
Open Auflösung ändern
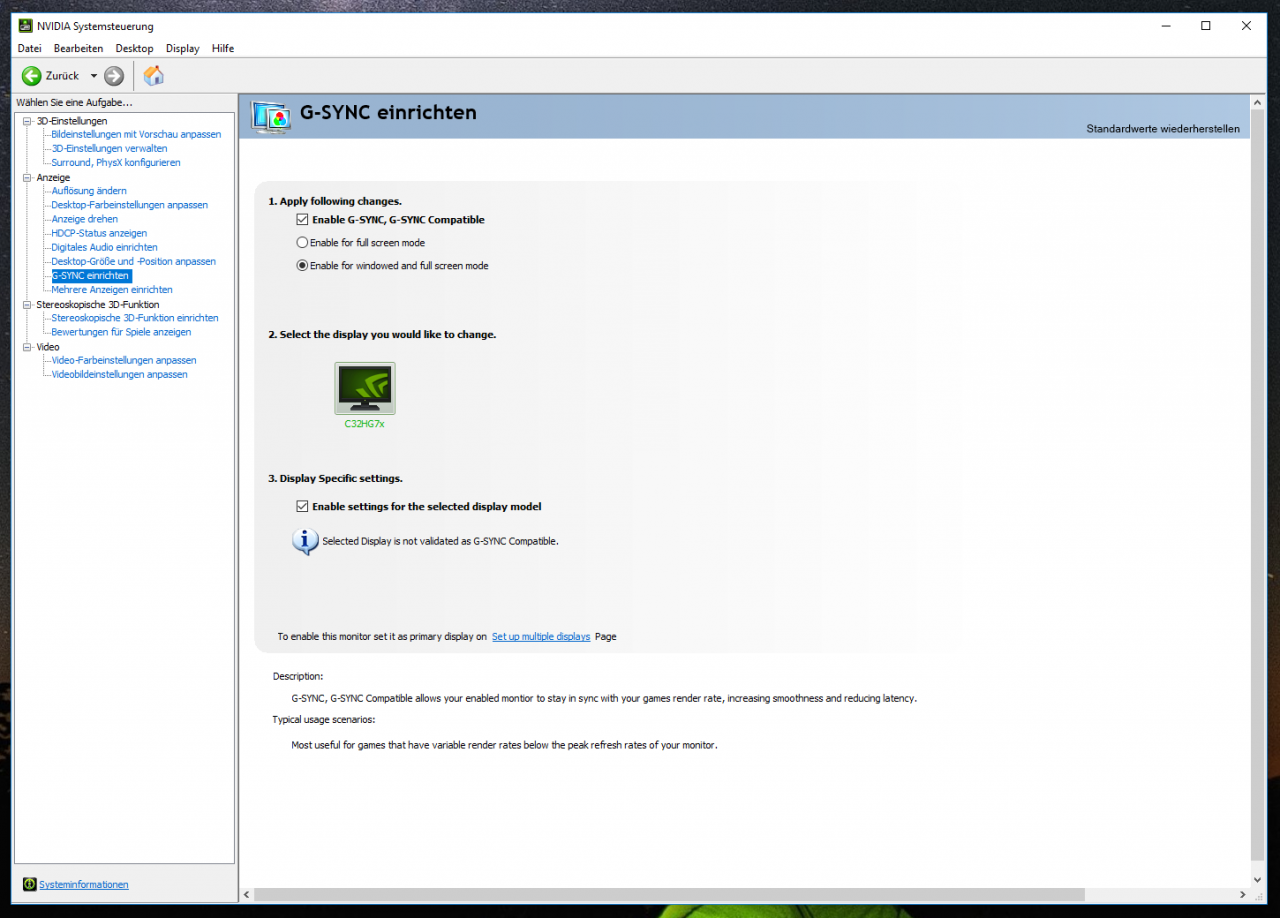(x=89, y=191)
